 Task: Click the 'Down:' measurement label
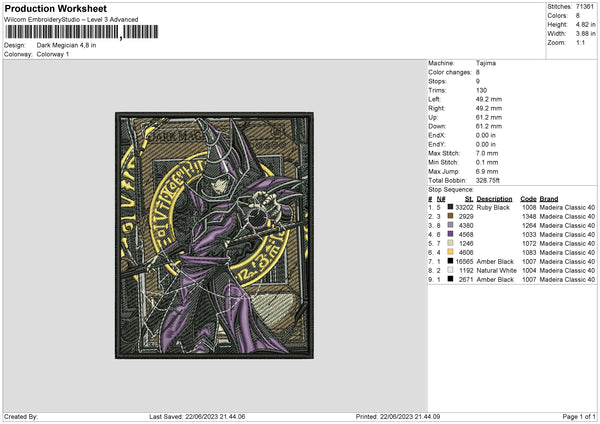point(437,126)
